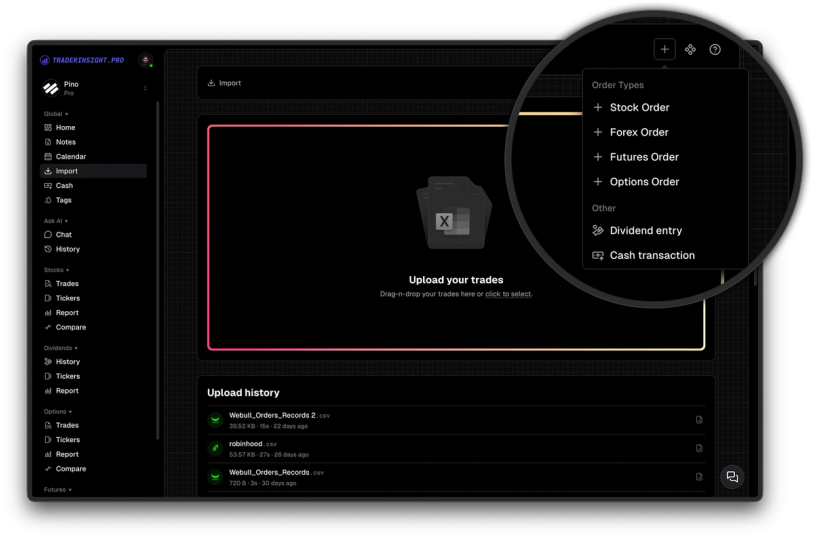Collapse the Stocks section
The width and height of the screenshot is (813, 539).
point(57,270)
